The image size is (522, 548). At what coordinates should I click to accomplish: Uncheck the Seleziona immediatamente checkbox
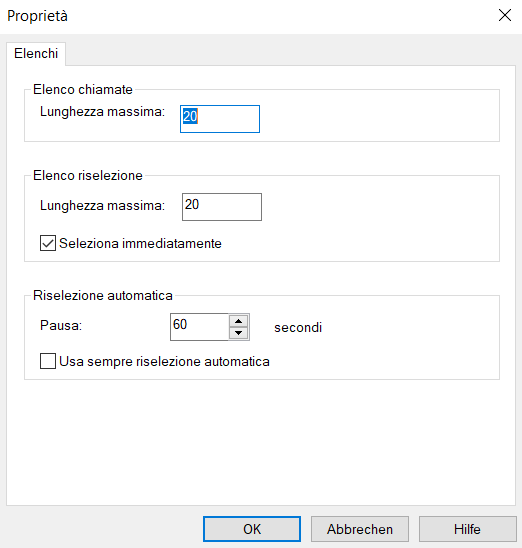[x=48, y=243]
